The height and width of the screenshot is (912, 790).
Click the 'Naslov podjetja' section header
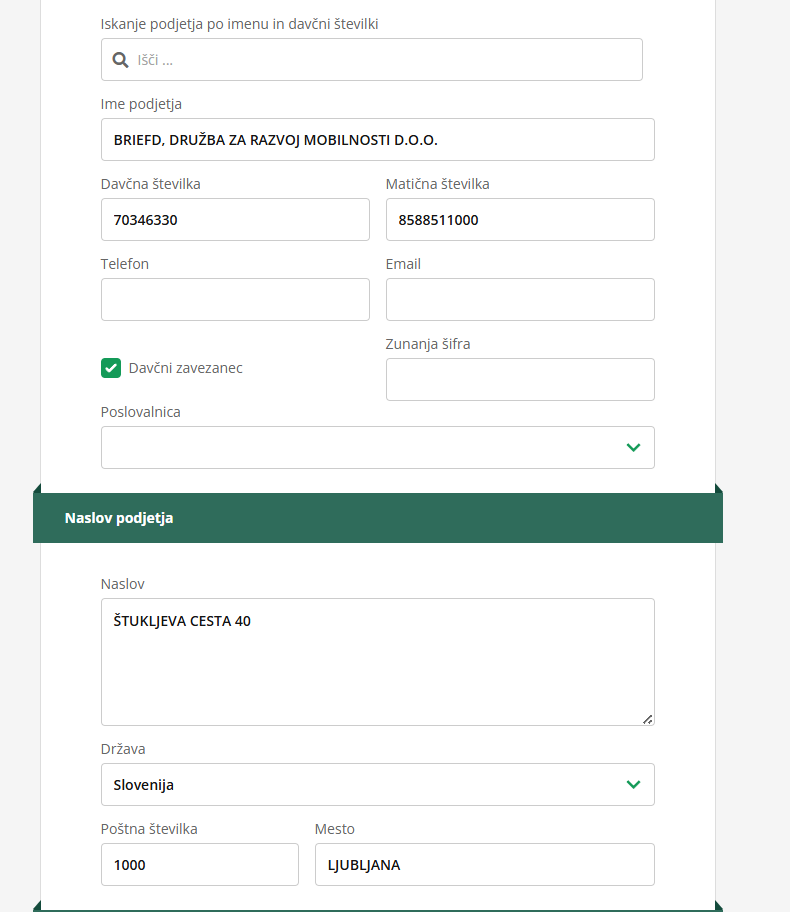pyautogui.click(x=119, y=518)
